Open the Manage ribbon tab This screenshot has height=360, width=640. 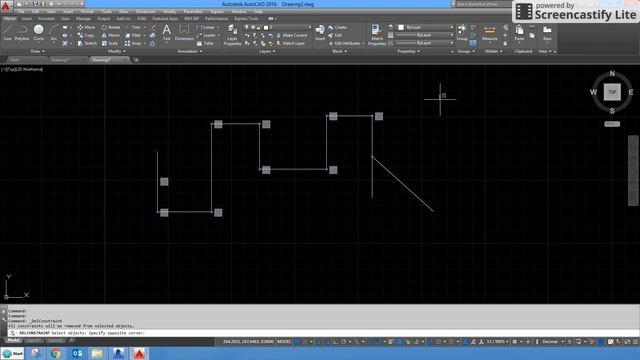[x=83, y=18]
